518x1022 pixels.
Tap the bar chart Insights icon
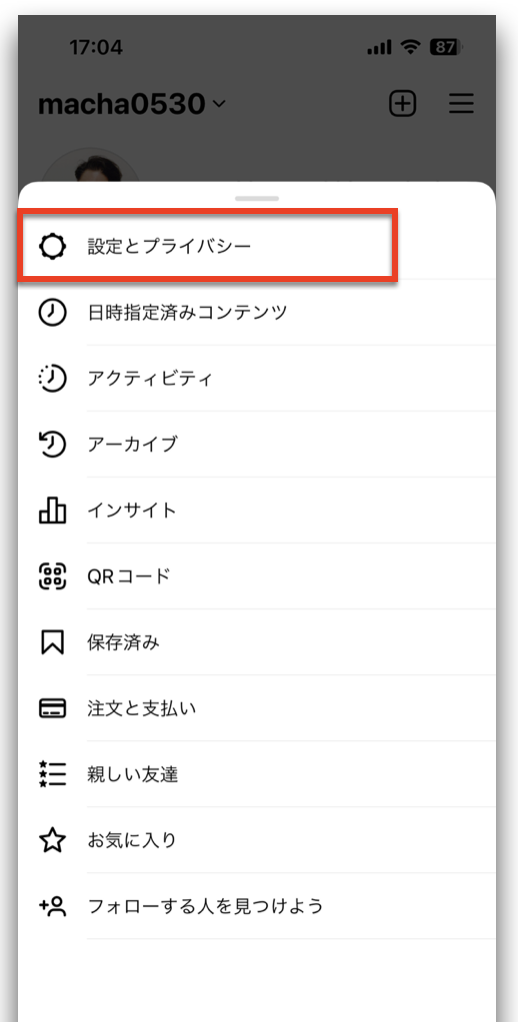coord(52,510)
